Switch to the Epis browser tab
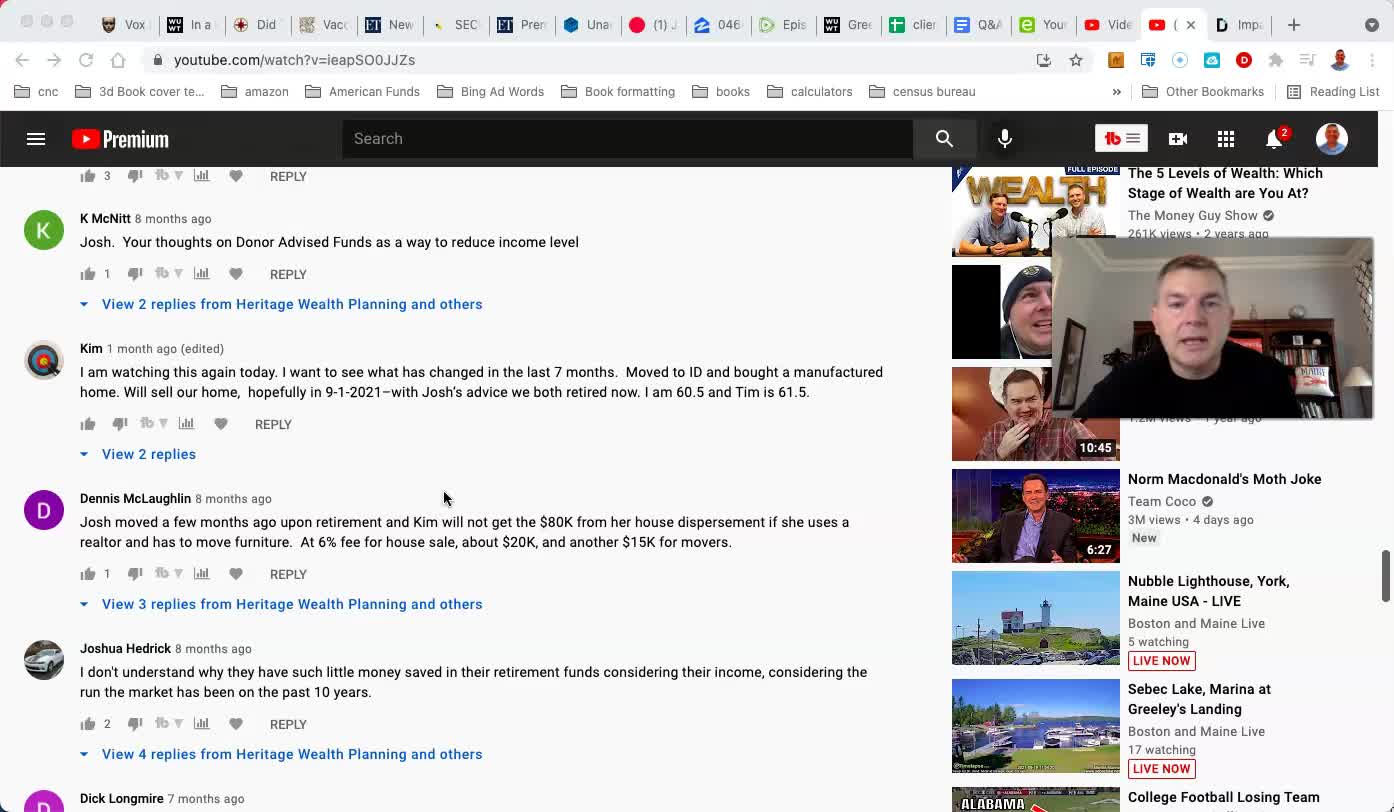The width and height of the screenshot is (1394, 812). pos(782,24)
